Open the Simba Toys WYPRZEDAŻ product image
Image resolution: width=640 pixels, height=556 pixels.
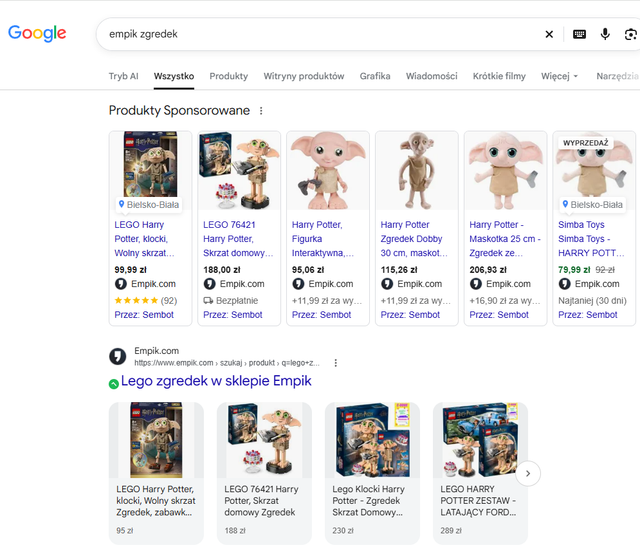[594, 171]
